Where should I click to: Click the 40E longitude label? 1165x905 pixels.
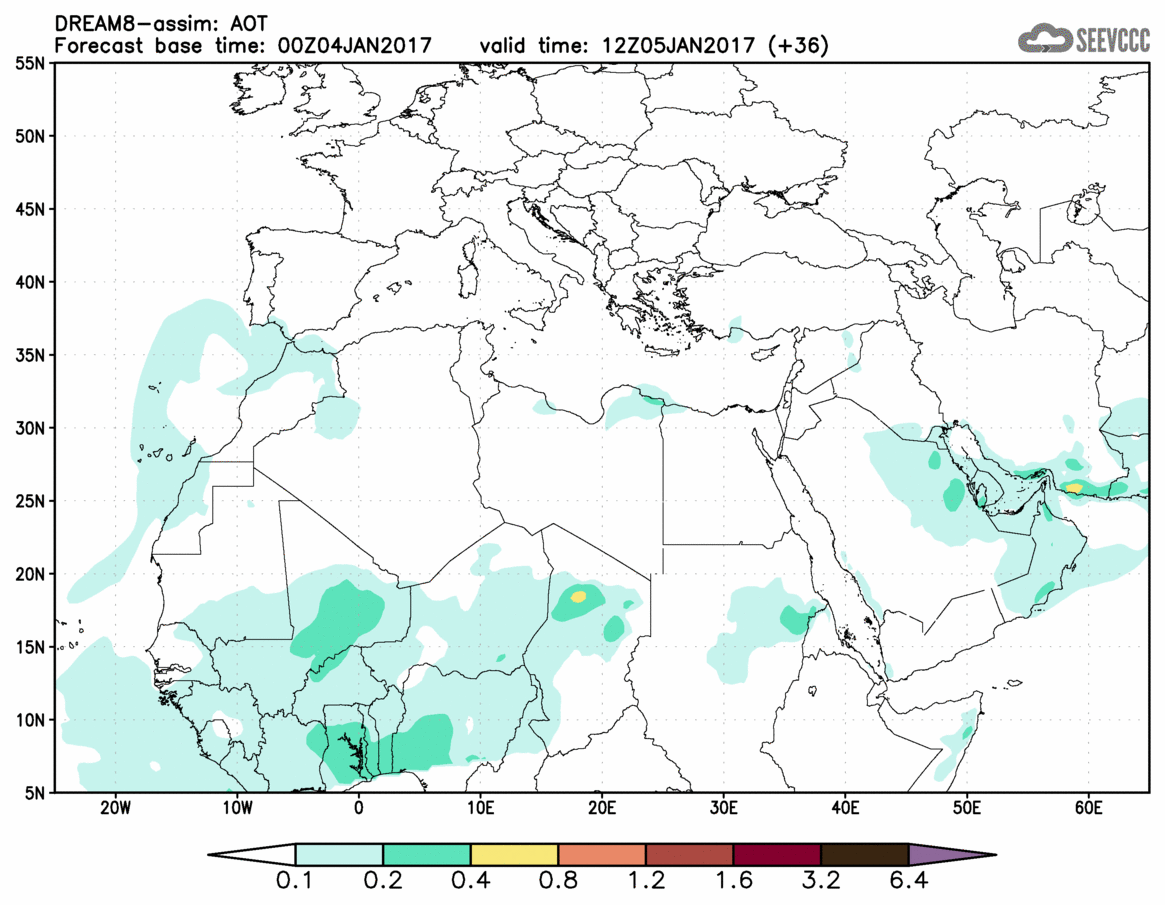846,808
